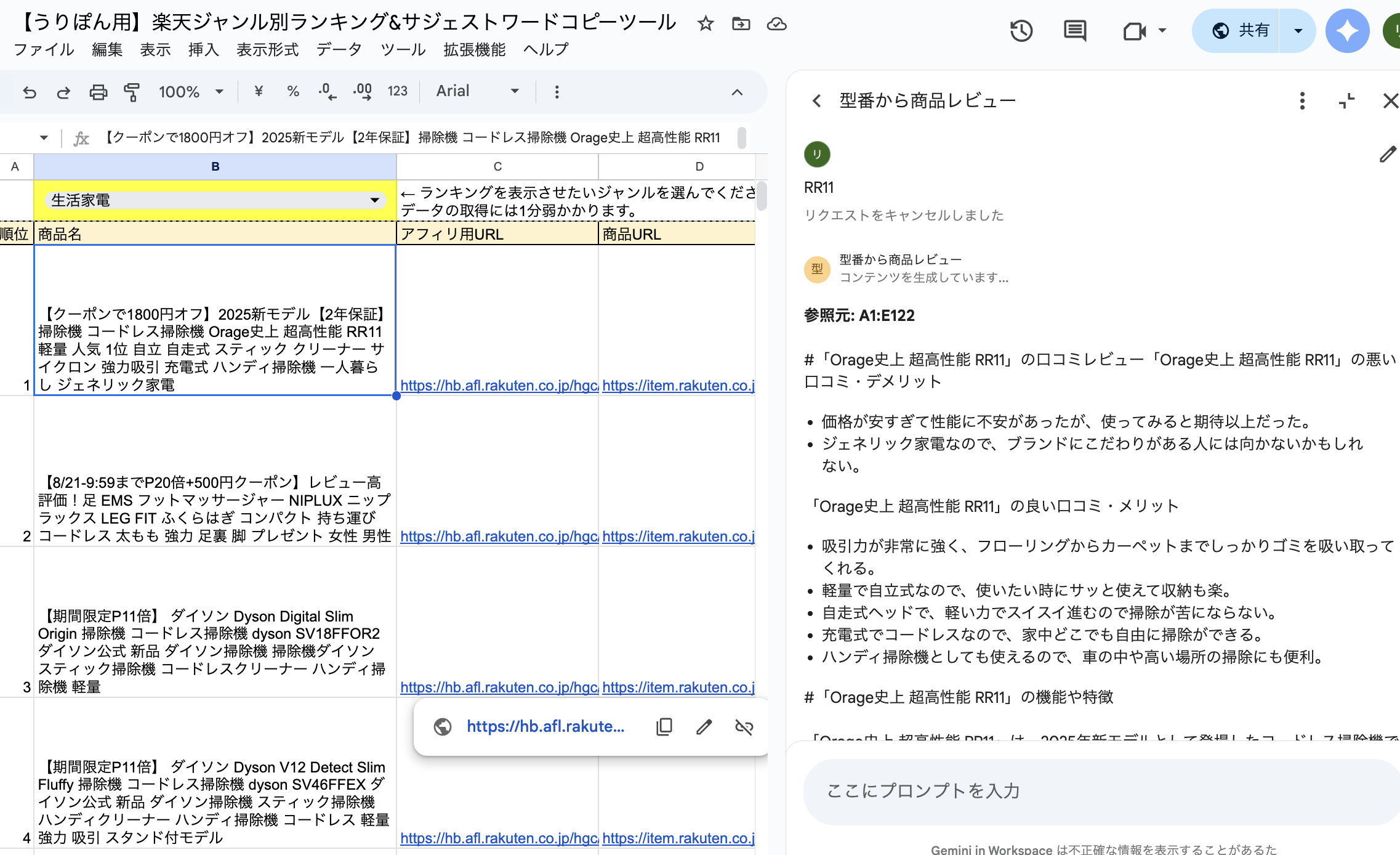The width and height of the screenshot is (1400, 855).
Task: Select the paint format tool
Action: pyautogui.click(x=131, y=92)
